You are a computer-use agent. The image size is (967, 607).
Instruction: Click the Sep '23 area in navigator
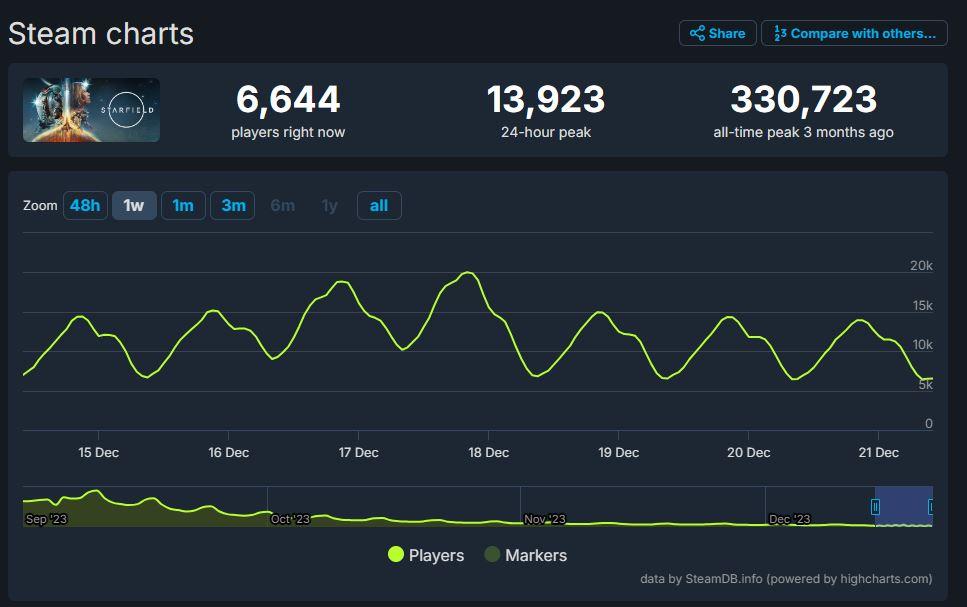pos(46,519)
